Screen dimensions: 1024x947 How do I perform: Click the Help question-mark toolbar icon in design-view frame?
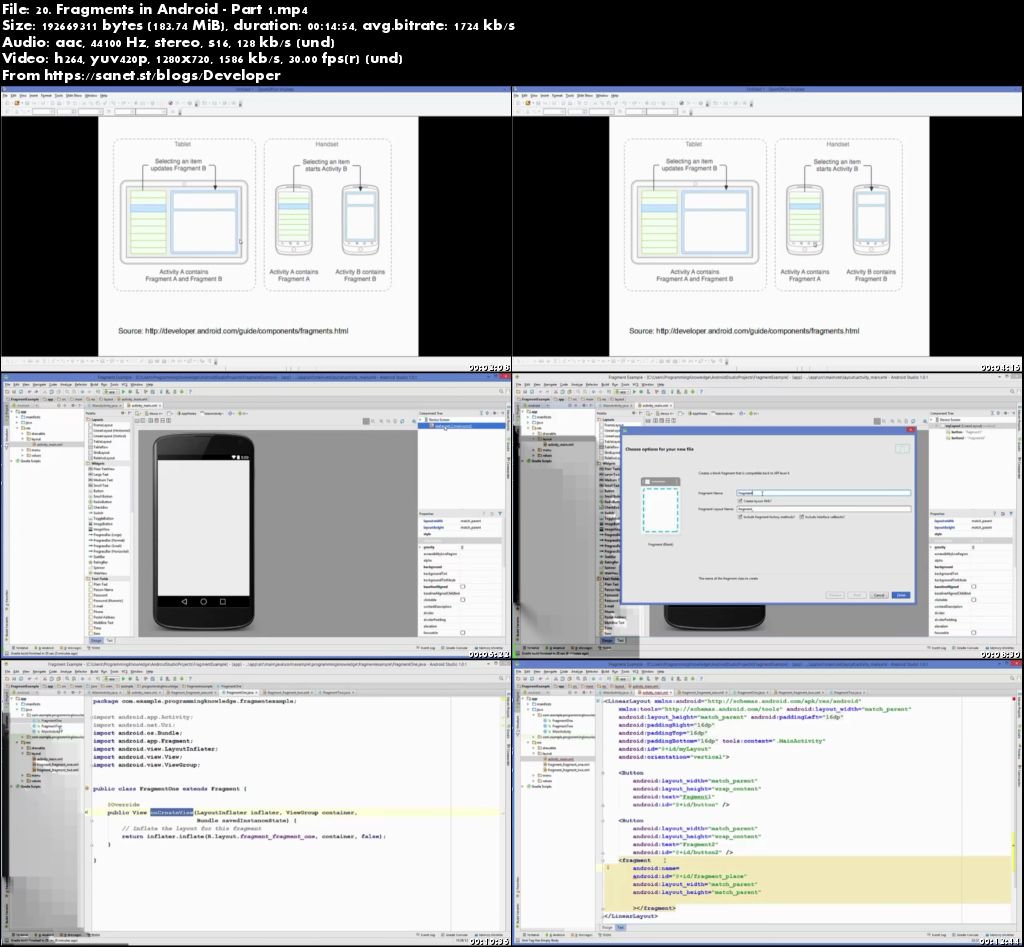[x=190, y=392]
